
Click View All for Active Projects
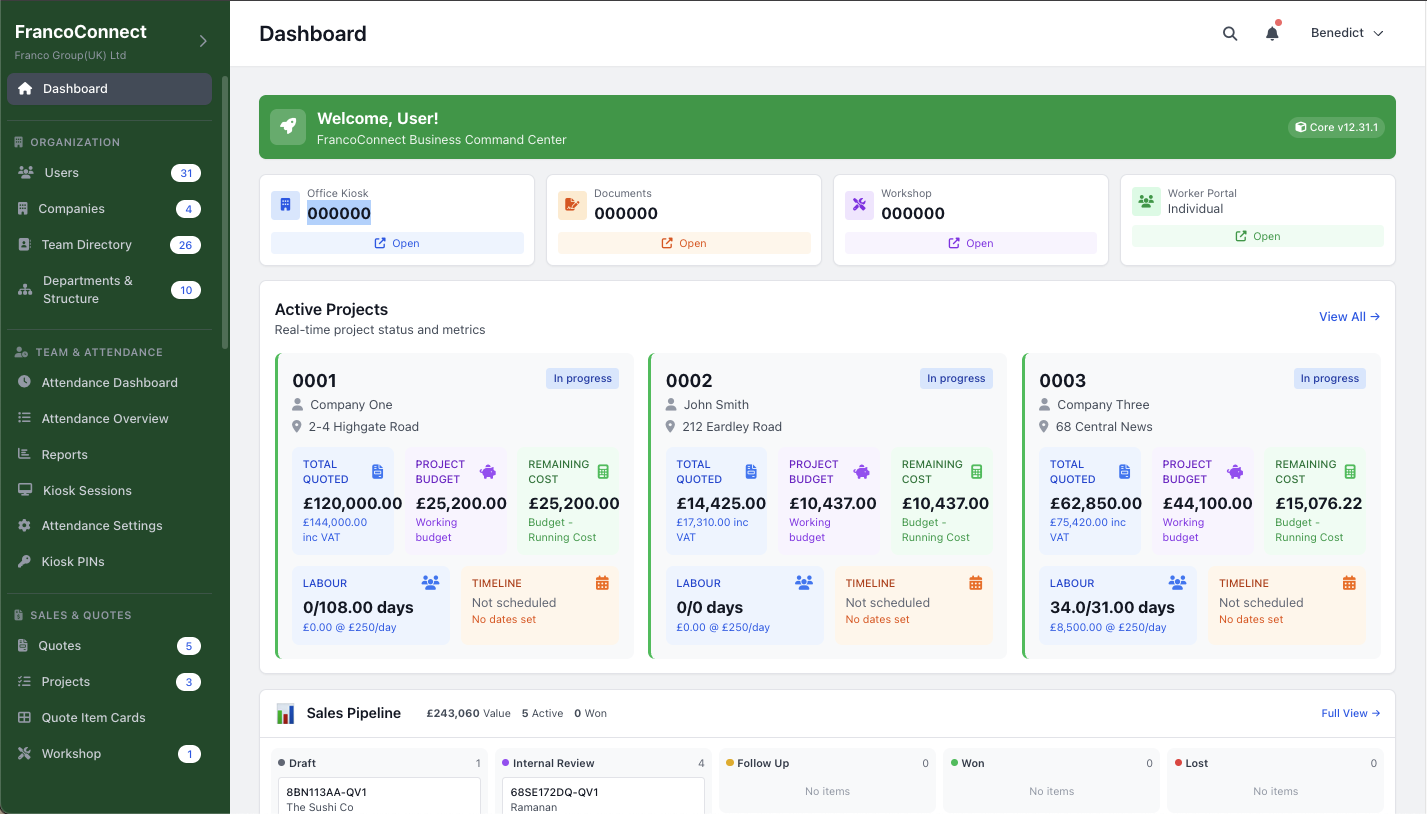(x=1348, y=316)
